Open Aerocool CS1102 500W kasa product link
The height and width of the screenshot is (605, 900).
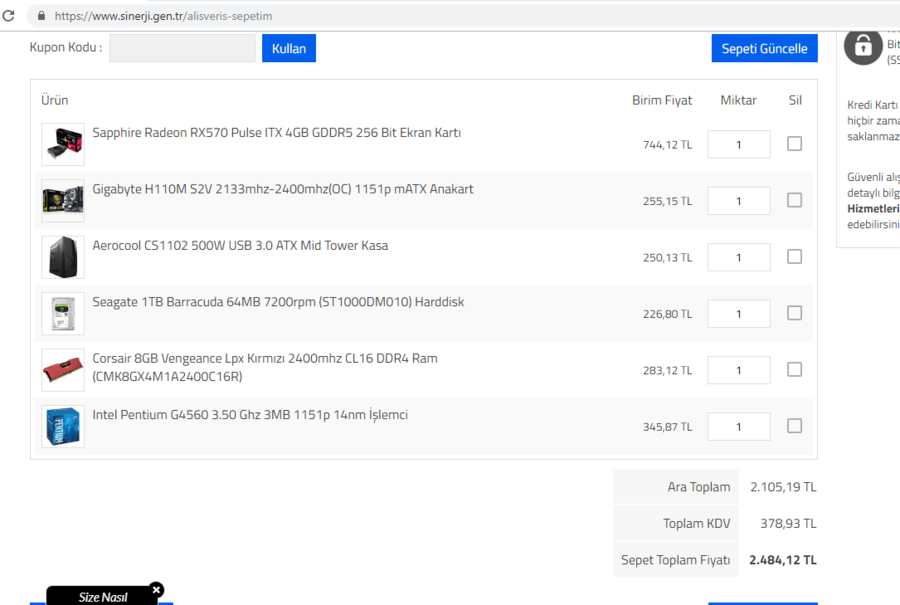(x=240, y=246)
